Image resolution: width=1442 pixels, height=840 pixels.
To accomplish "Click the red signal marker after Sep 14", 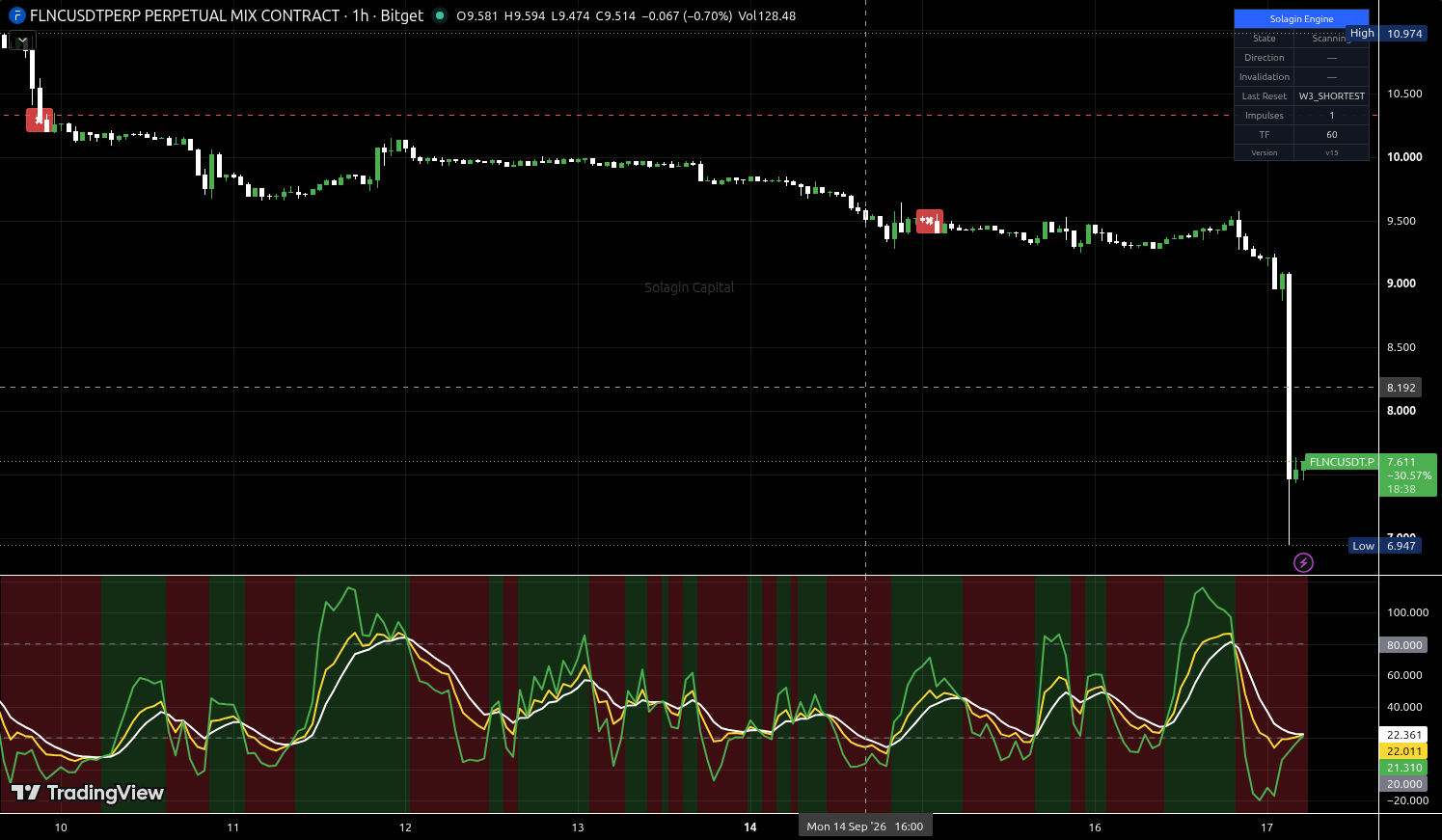I will [x=929, y=222].
